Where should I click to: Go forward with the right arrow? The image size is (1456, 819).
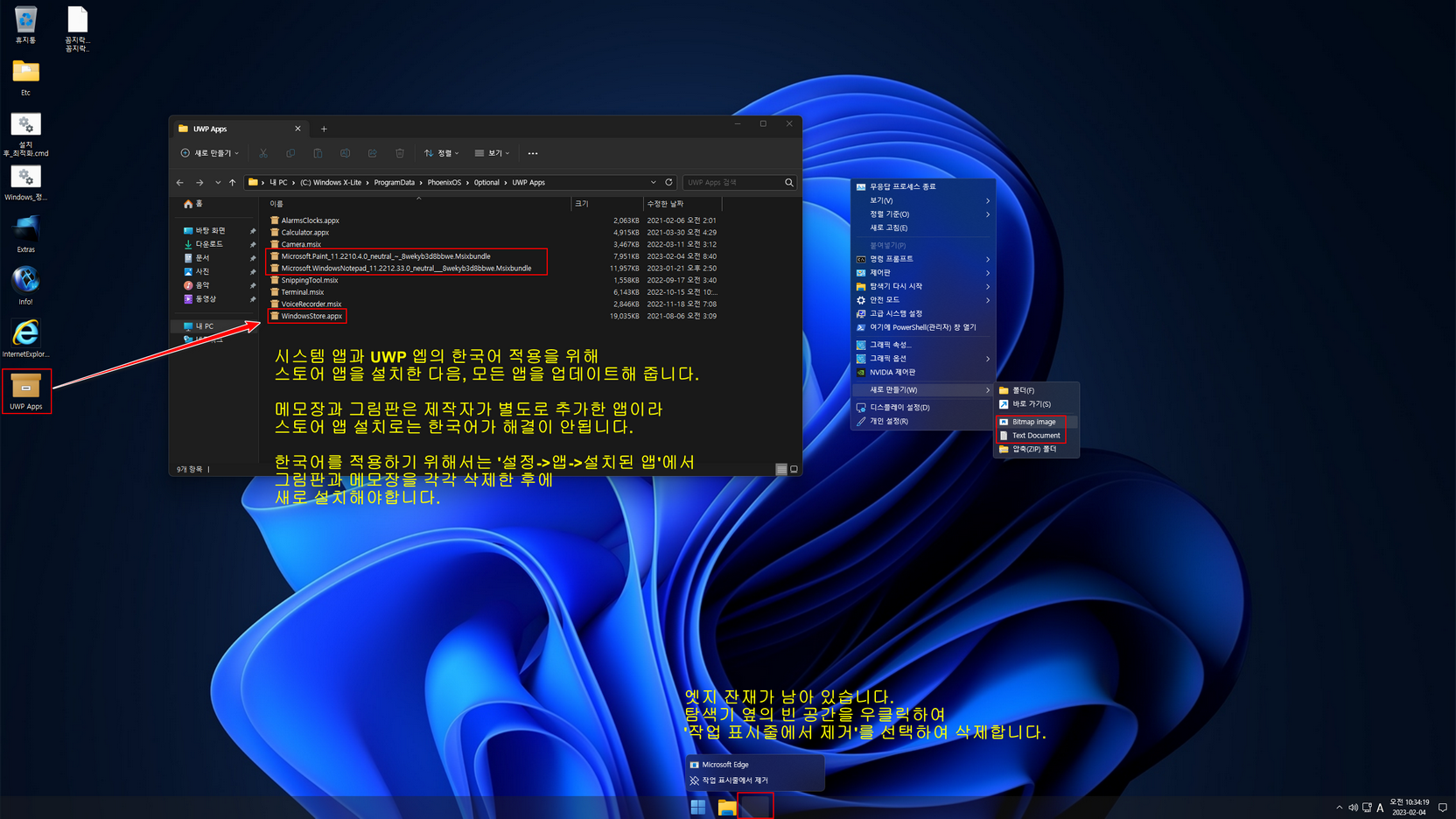click(x=199, y=183)
